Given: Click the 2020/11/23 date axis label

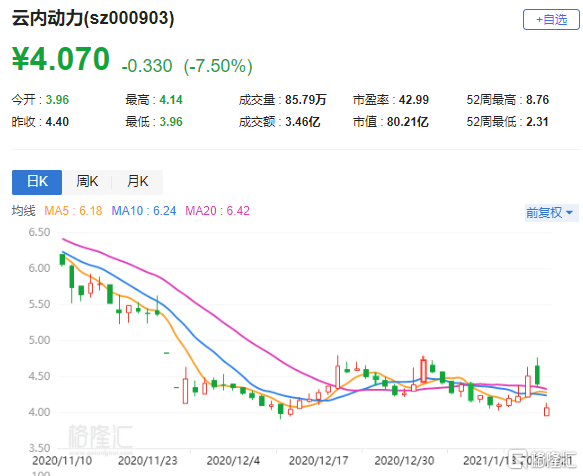Looking at the screenshot, I should coord(148,461).
